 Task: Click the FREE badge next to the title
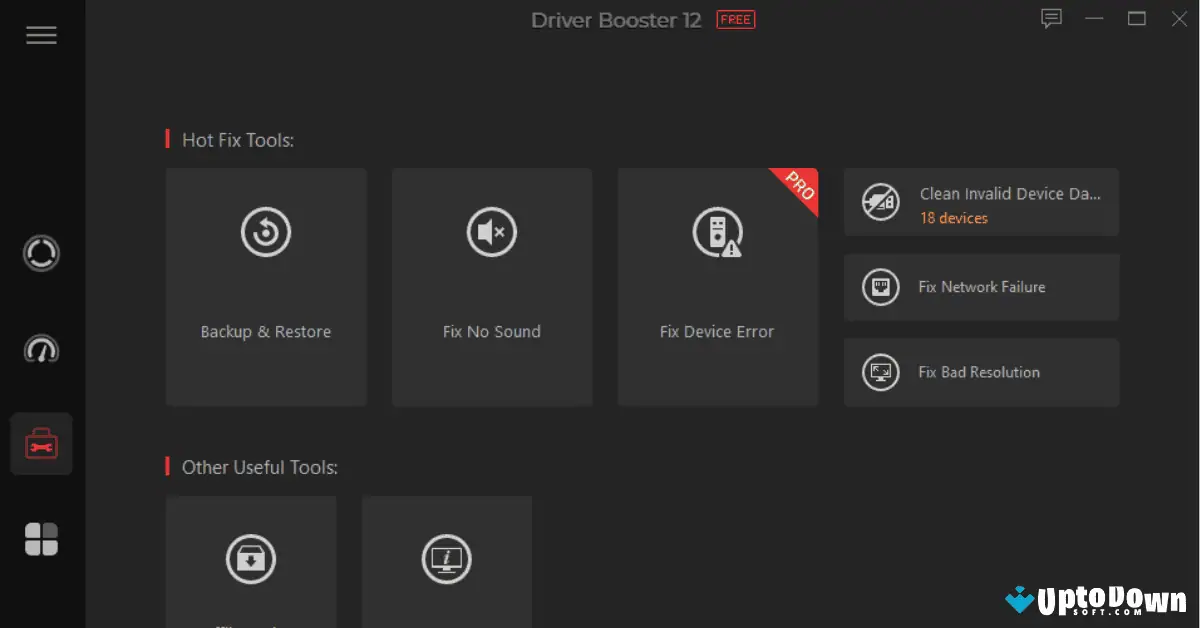point(735,19)
